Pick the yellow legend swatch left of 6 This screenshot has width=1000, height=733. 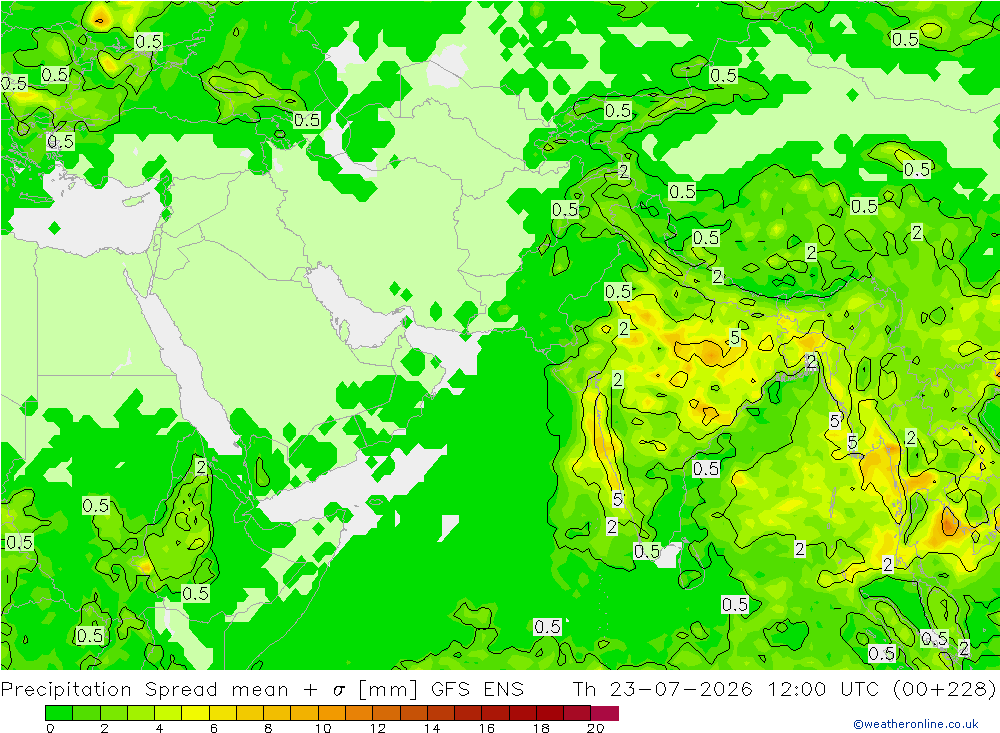(x=195, y=713)
